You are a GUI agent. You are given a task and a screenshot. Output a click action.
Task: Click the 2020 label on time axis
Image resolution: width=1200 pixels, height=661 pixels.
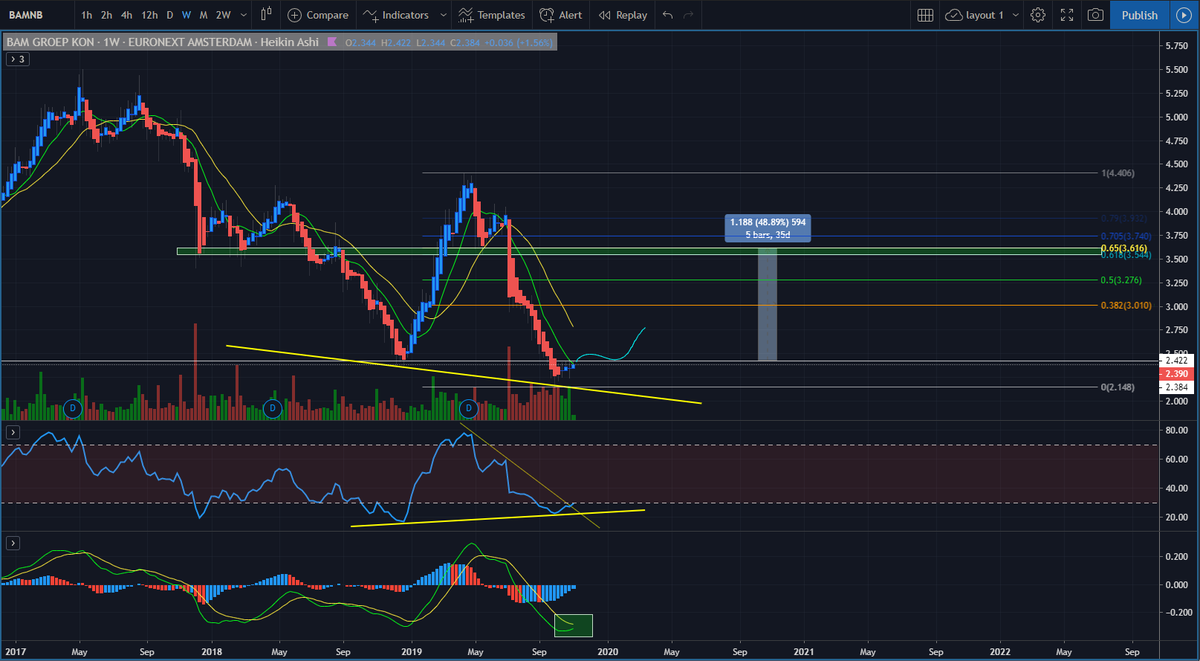coord(607,650)
